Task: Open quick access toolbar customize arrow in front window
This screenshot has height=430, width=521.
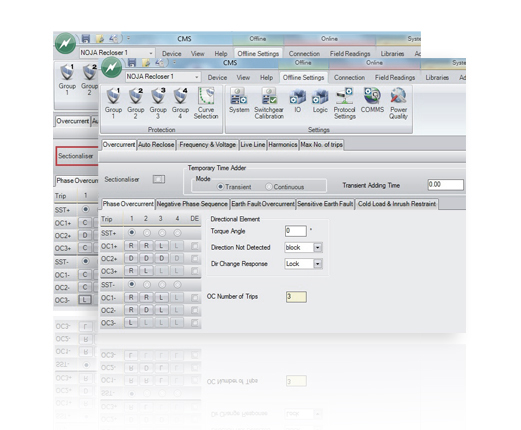Action: (x=174, y=62)
